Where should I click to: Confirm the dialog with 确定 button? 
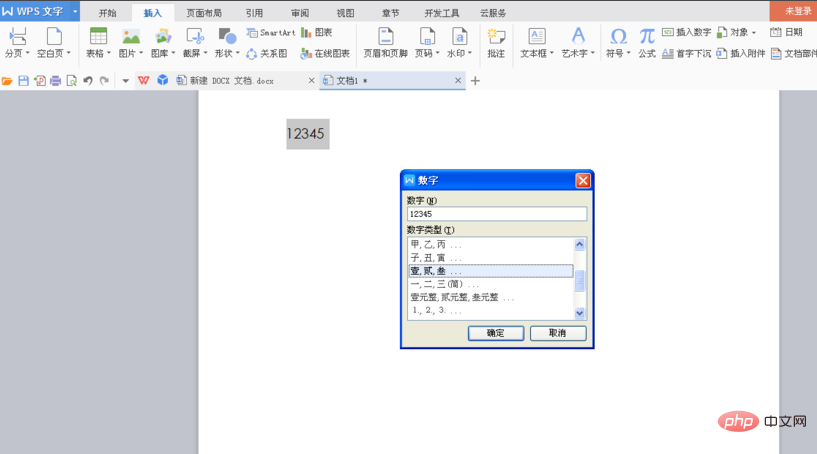pos(495,333)
